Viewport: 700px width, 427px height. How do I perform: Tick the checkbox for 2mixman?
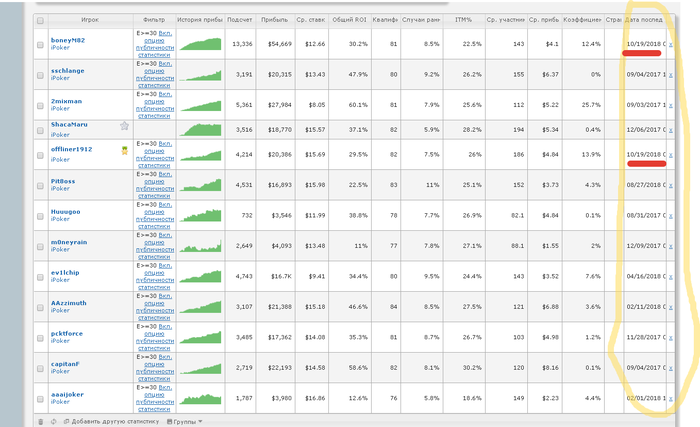40,105
